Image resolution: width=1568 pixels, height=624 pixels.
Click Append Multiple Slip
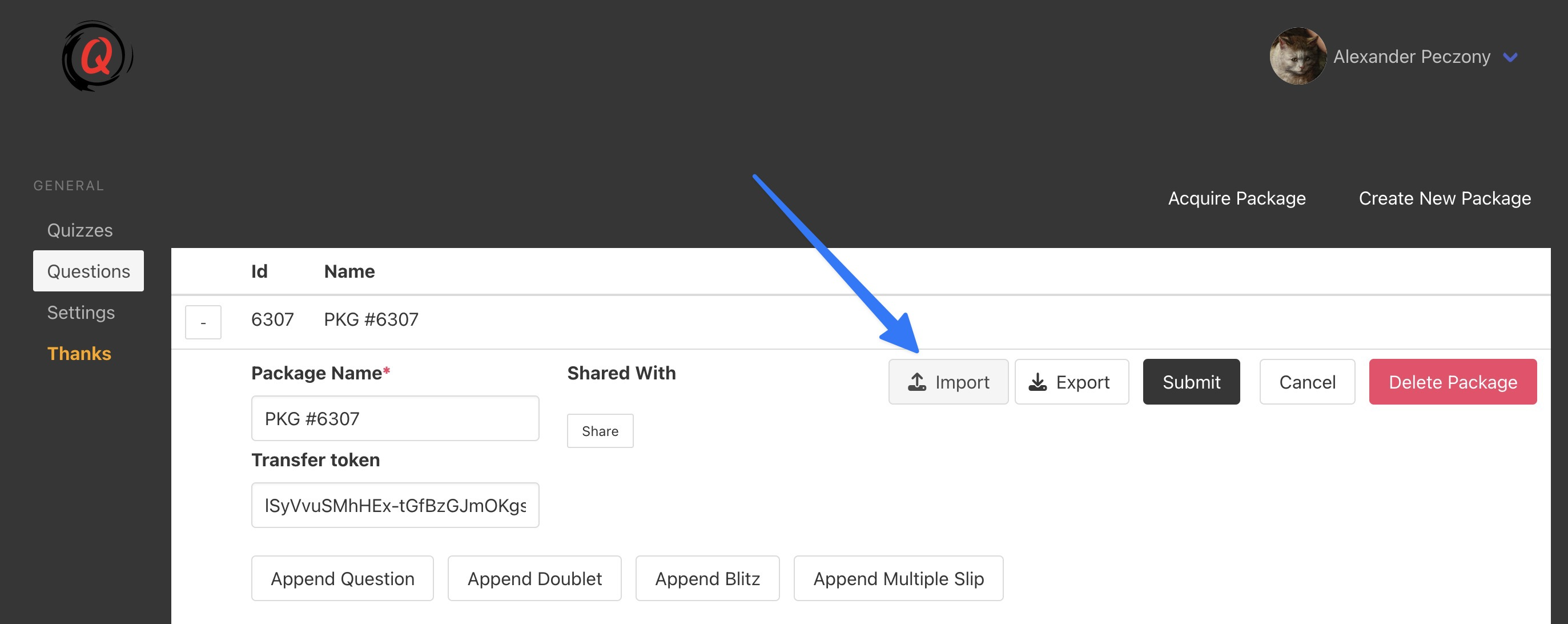click(x=898, y=578)
